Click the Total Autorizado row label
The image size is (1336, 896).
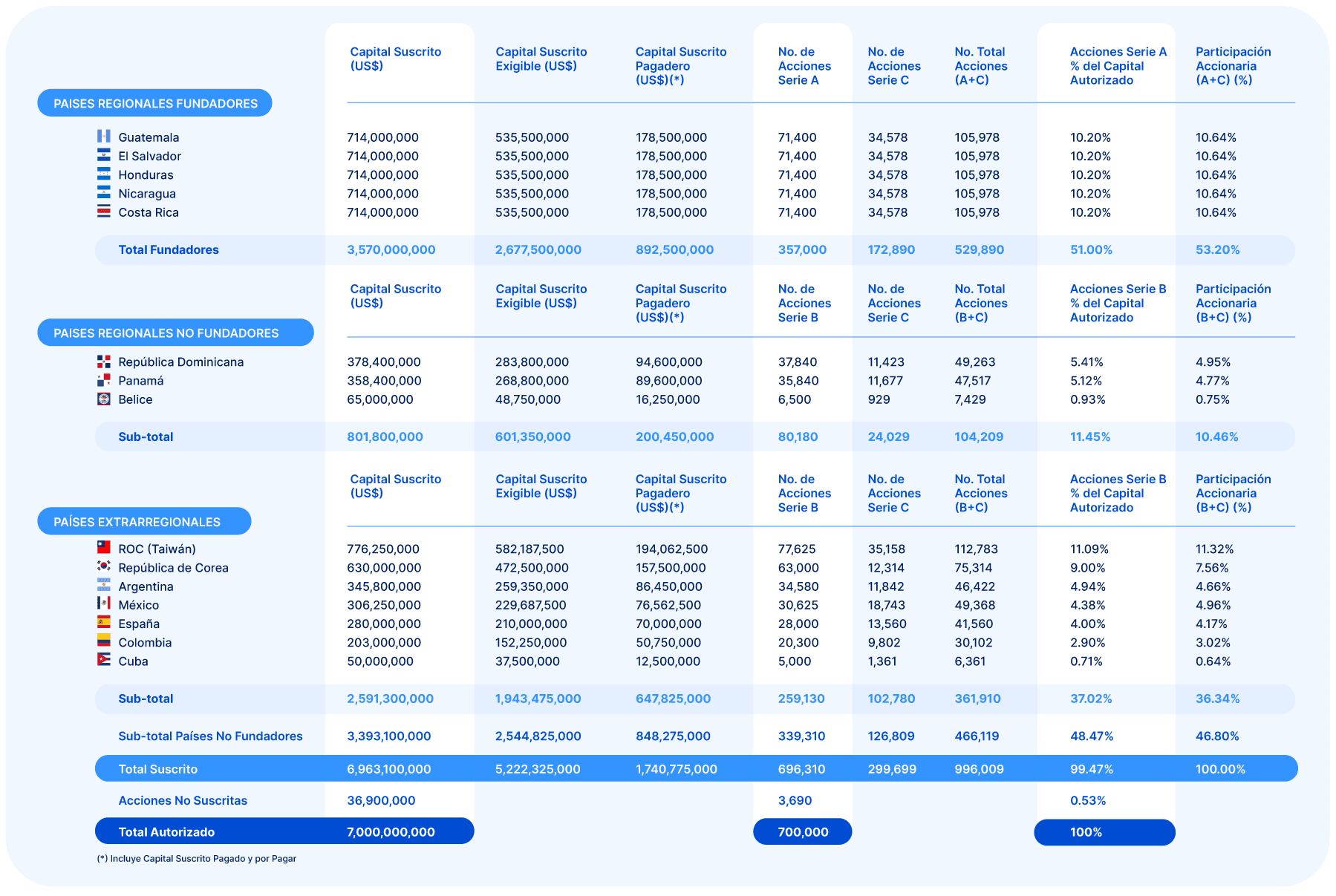[x=166, y=831]
